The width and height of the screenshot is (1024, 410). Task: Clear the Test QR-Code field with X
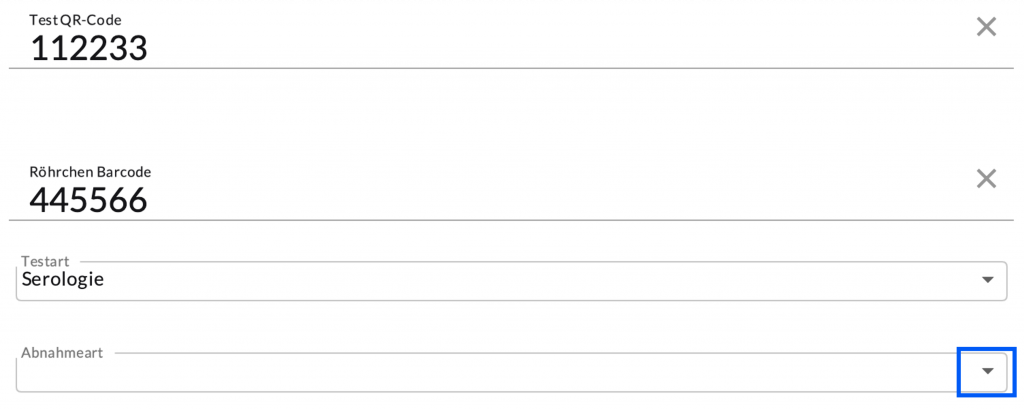coord(986,27)
